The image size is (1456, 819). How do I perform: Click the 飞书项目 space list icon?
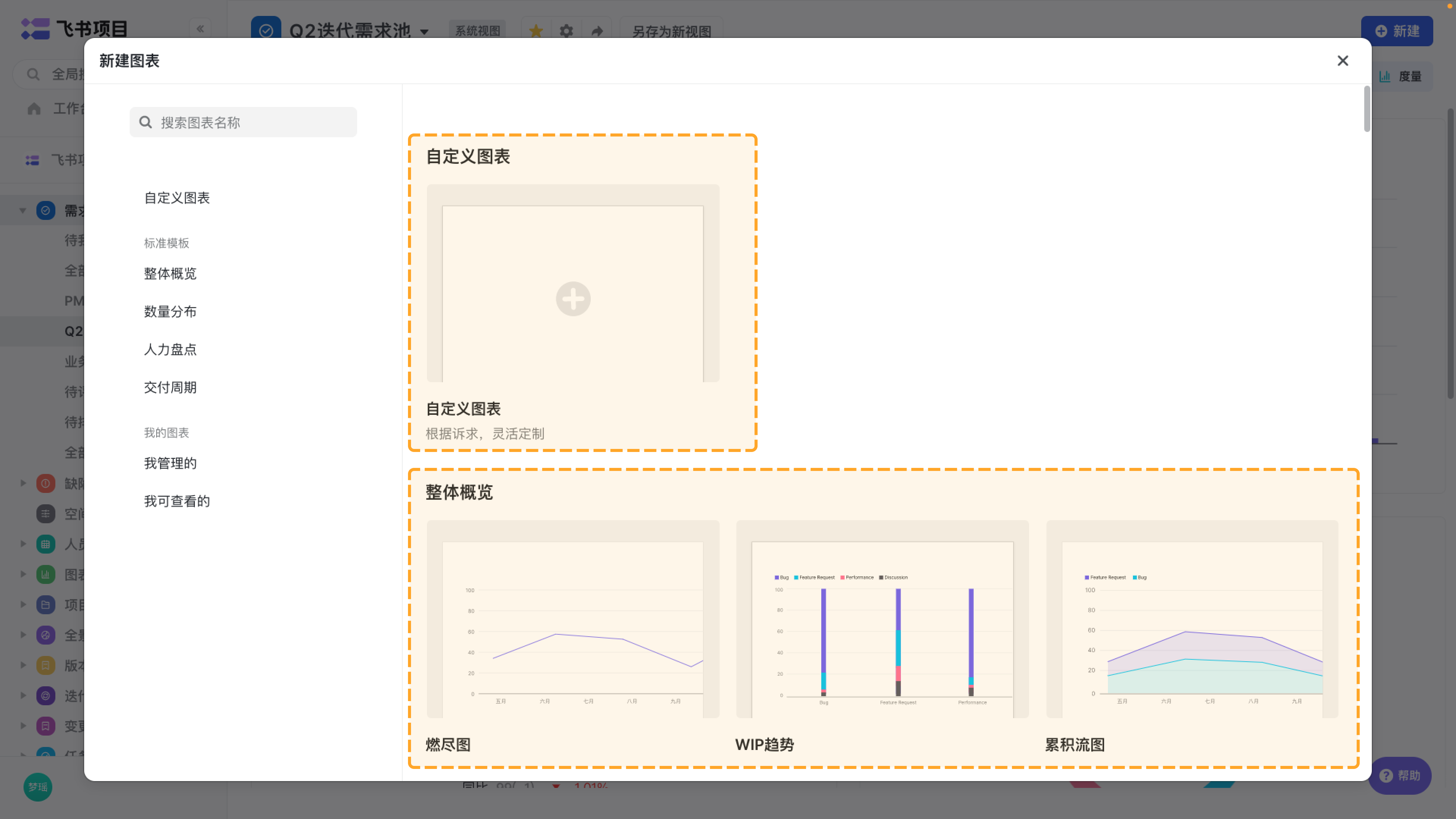(x=32, y=160)
